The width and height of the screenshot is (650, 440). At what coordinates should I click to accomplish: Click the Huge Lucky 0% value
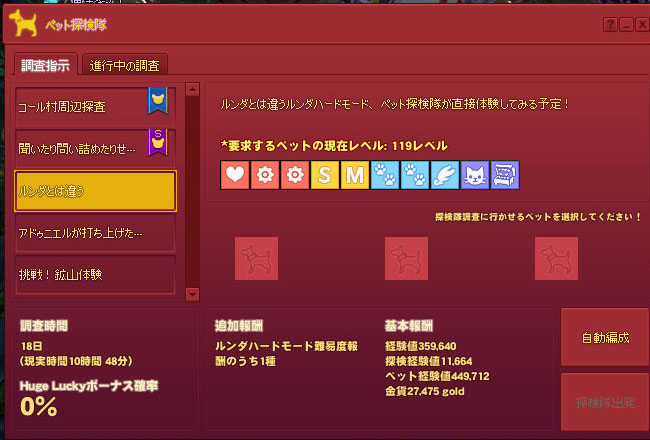pos(39,406)
